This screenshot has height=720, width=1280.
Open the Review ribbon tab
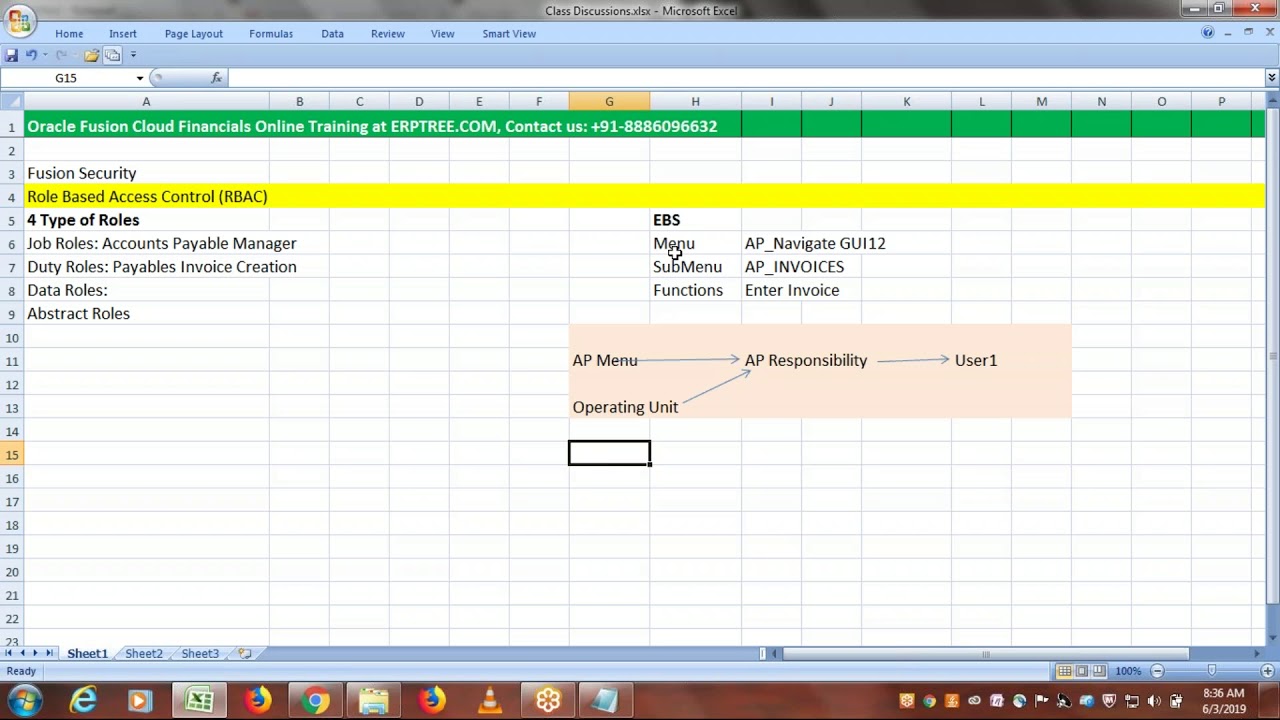(388, 34)
